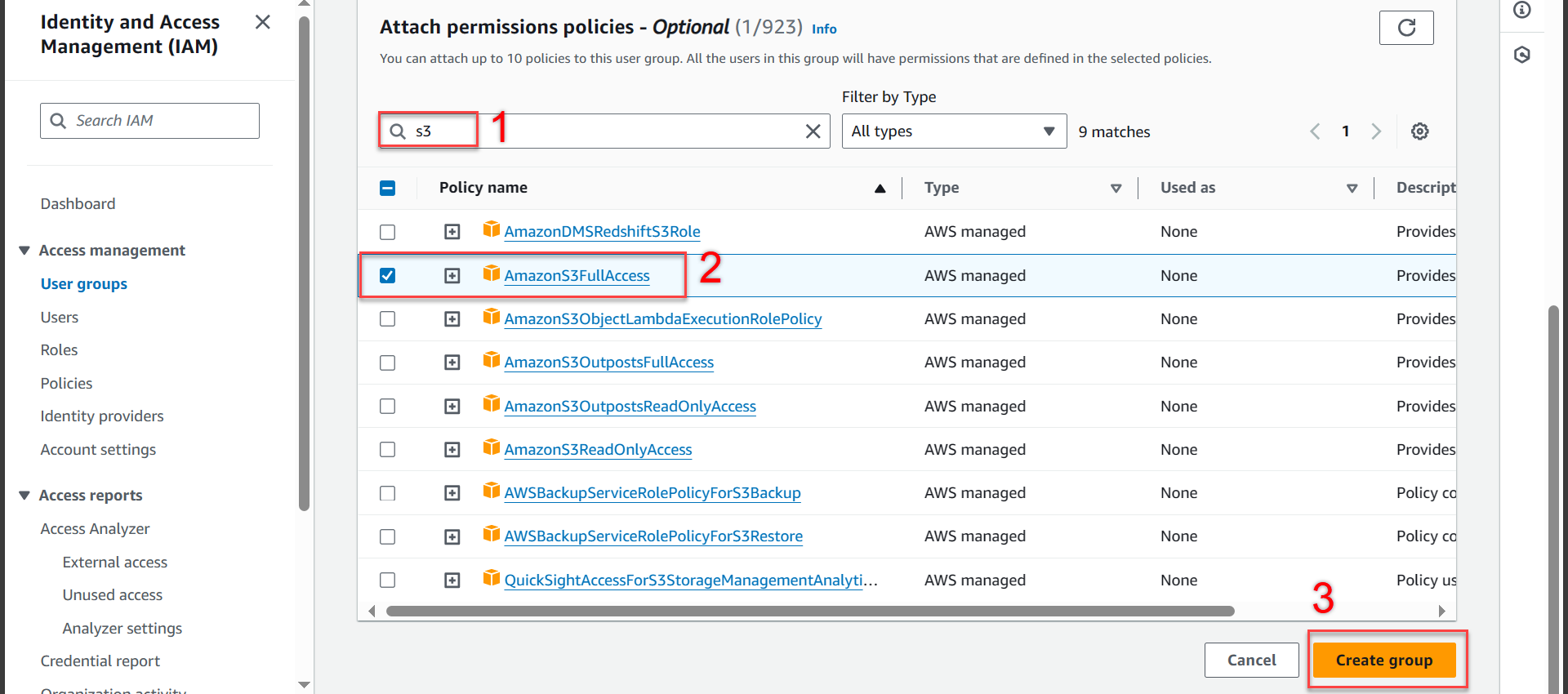Check the AWSBackupServiceRolePolicyForS3Backup checkbox
The height and width of the screenshot is (694, 1568).
coord(387,493)
